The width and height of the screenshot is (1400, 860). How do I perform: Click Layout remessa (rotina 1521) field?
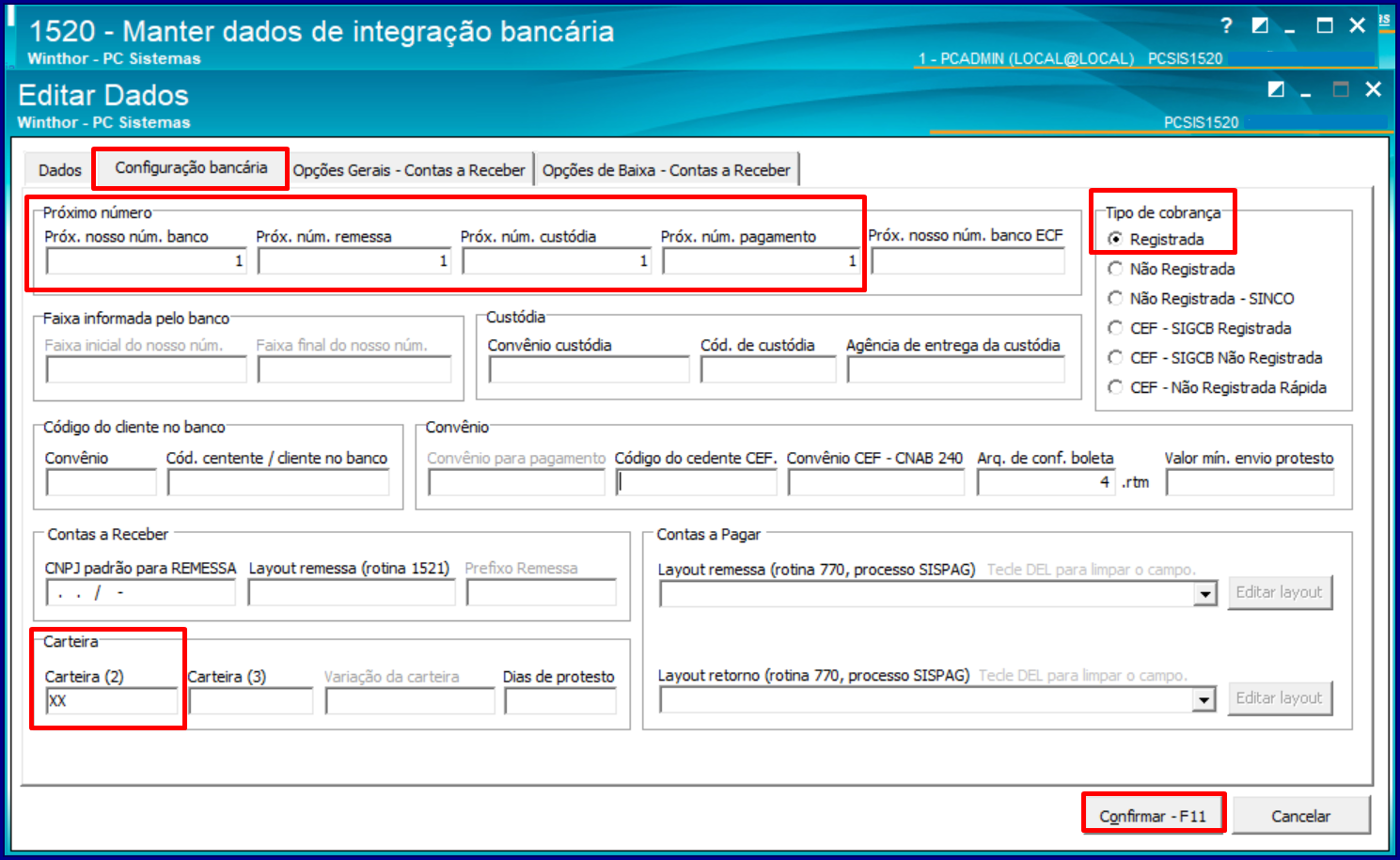[352, 593]
